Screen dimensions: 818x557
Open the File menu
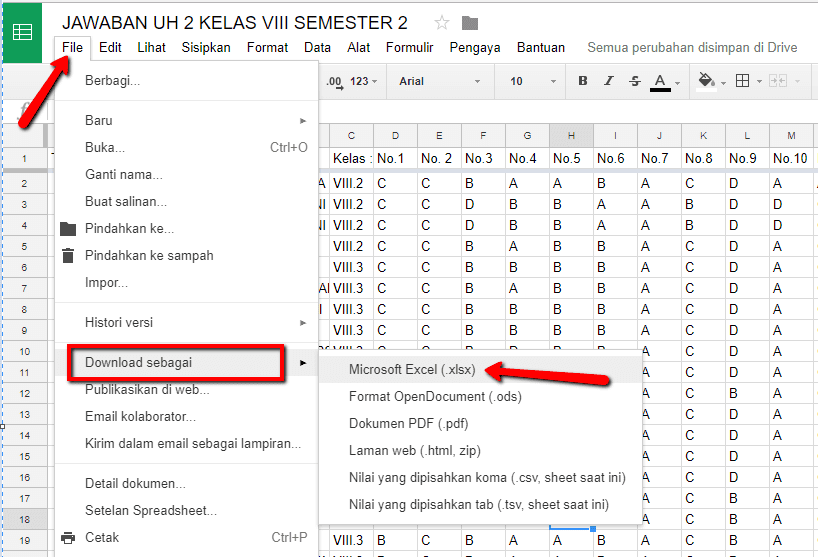72,47
